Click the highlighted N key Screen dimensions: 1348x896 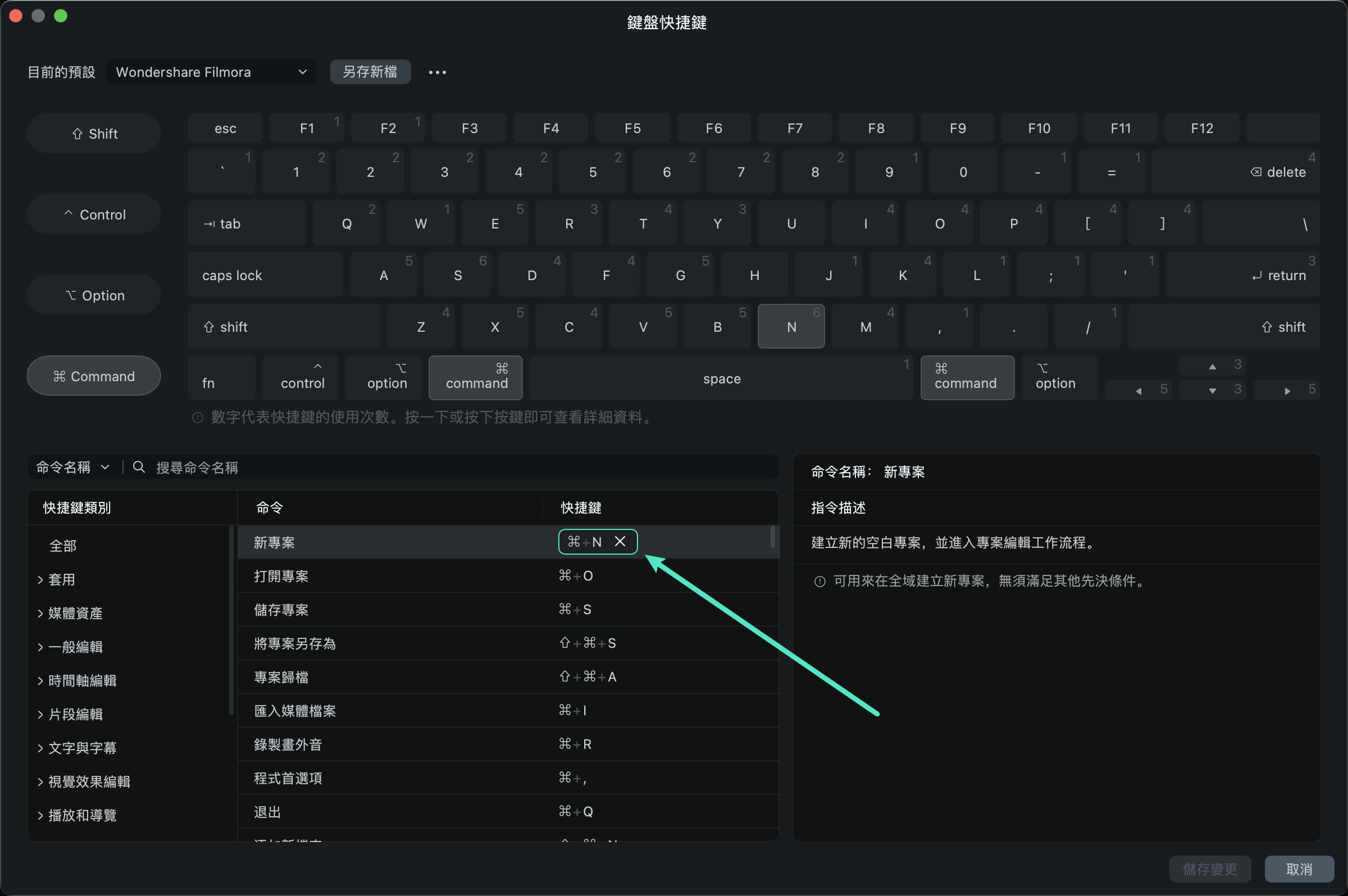coord(791,326)
